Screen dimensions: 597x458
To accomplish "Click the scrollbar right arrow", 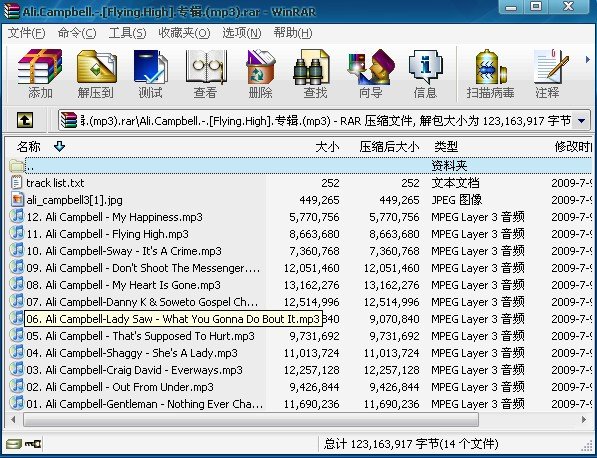I will click(584, 420).
